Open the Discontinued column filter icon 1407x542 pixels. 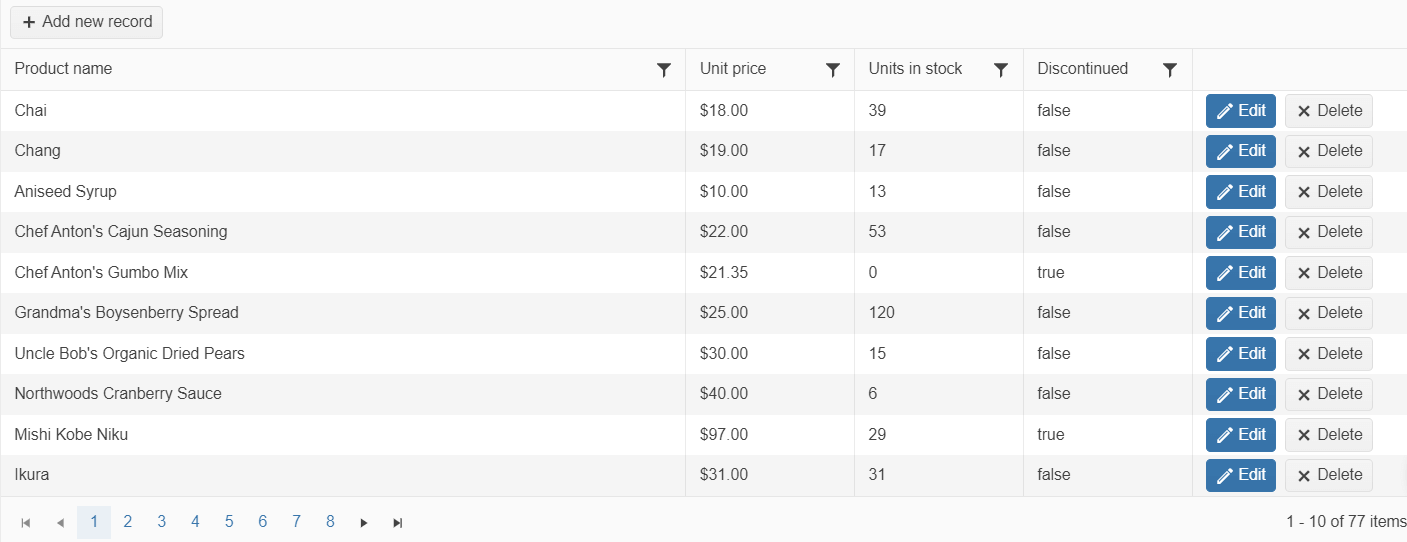click(1169, 69)
